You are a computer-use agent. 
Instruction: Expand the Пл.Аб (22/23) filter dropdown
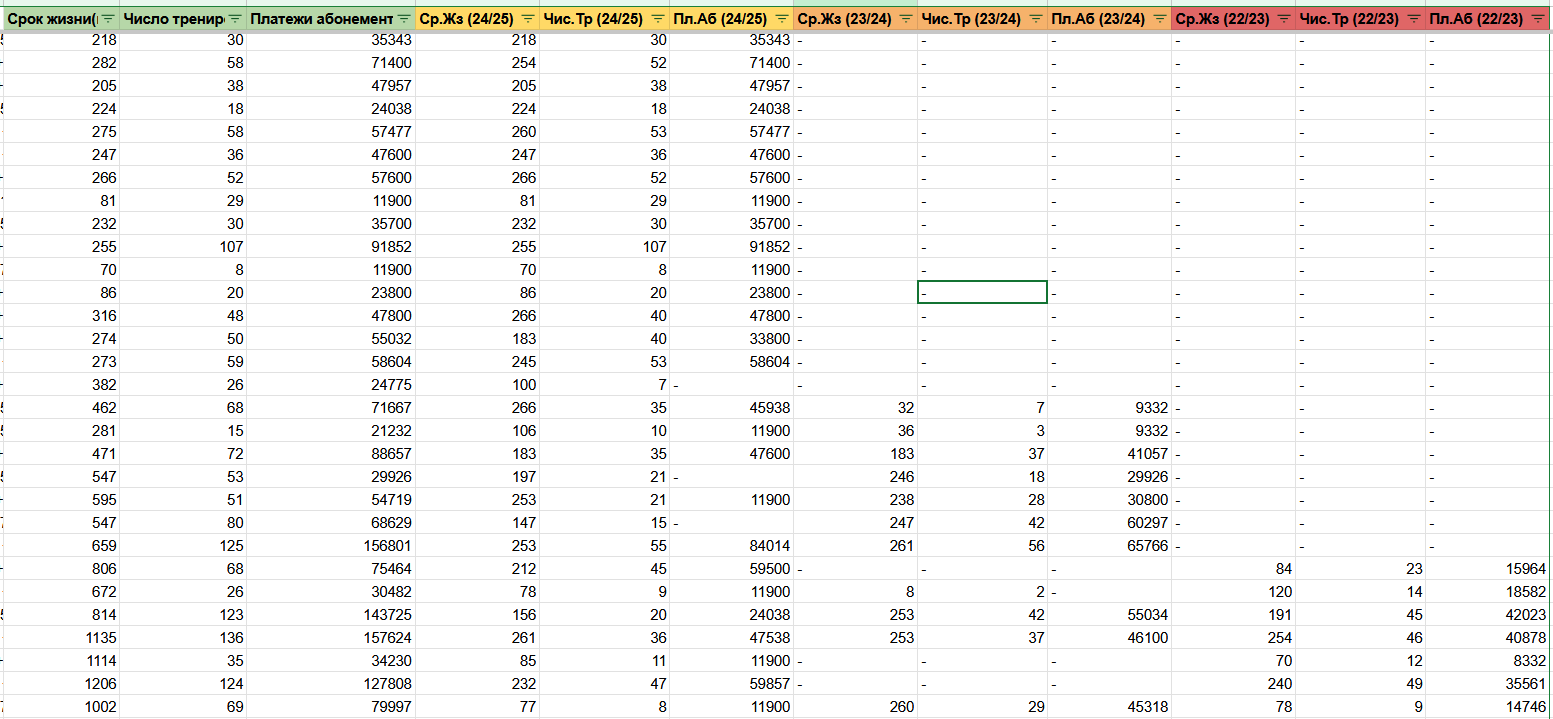click(1538, 19)
